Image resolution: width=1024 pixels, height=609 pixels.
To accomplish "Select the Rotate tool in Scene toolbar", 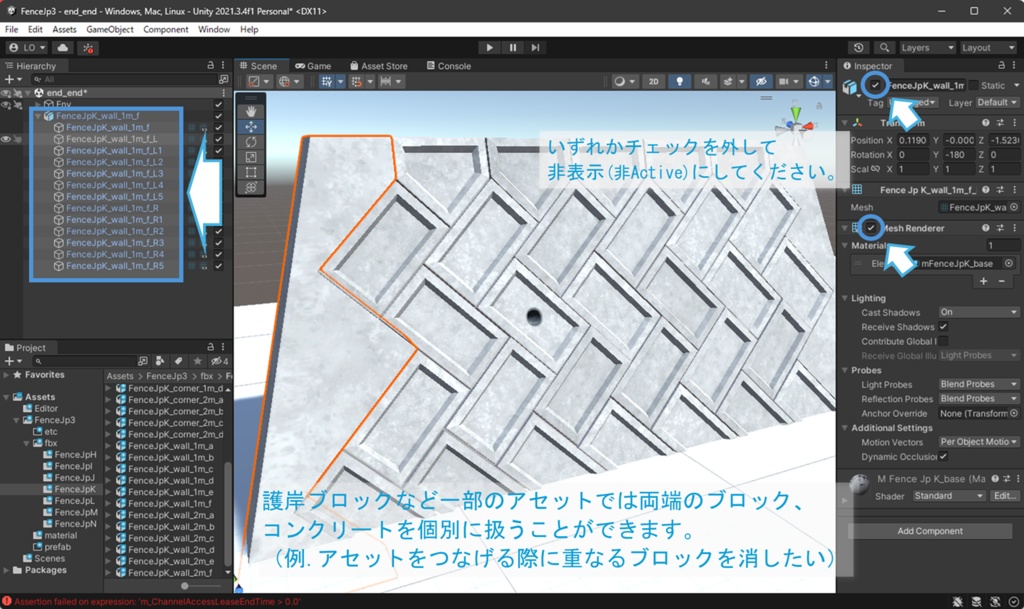I will coord(251,142).
